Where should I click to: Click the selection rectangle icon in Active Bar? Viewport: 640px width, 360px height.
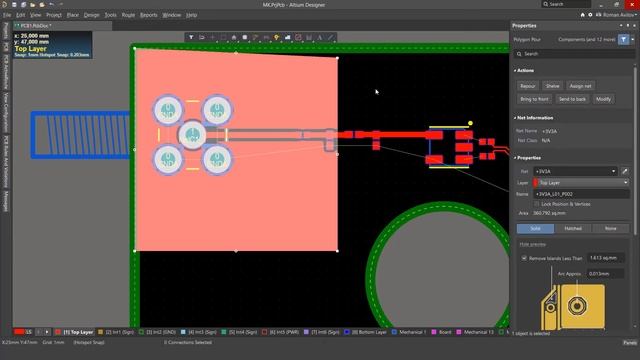(223, 37)
